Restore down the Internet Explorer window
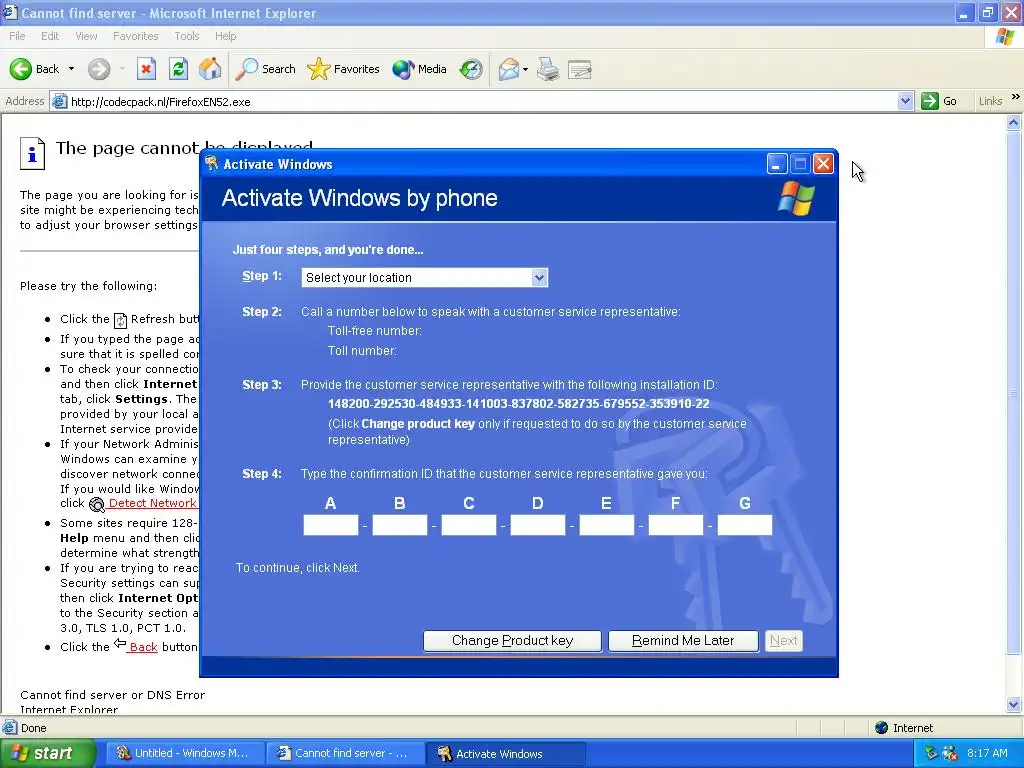 click(988, 12)
